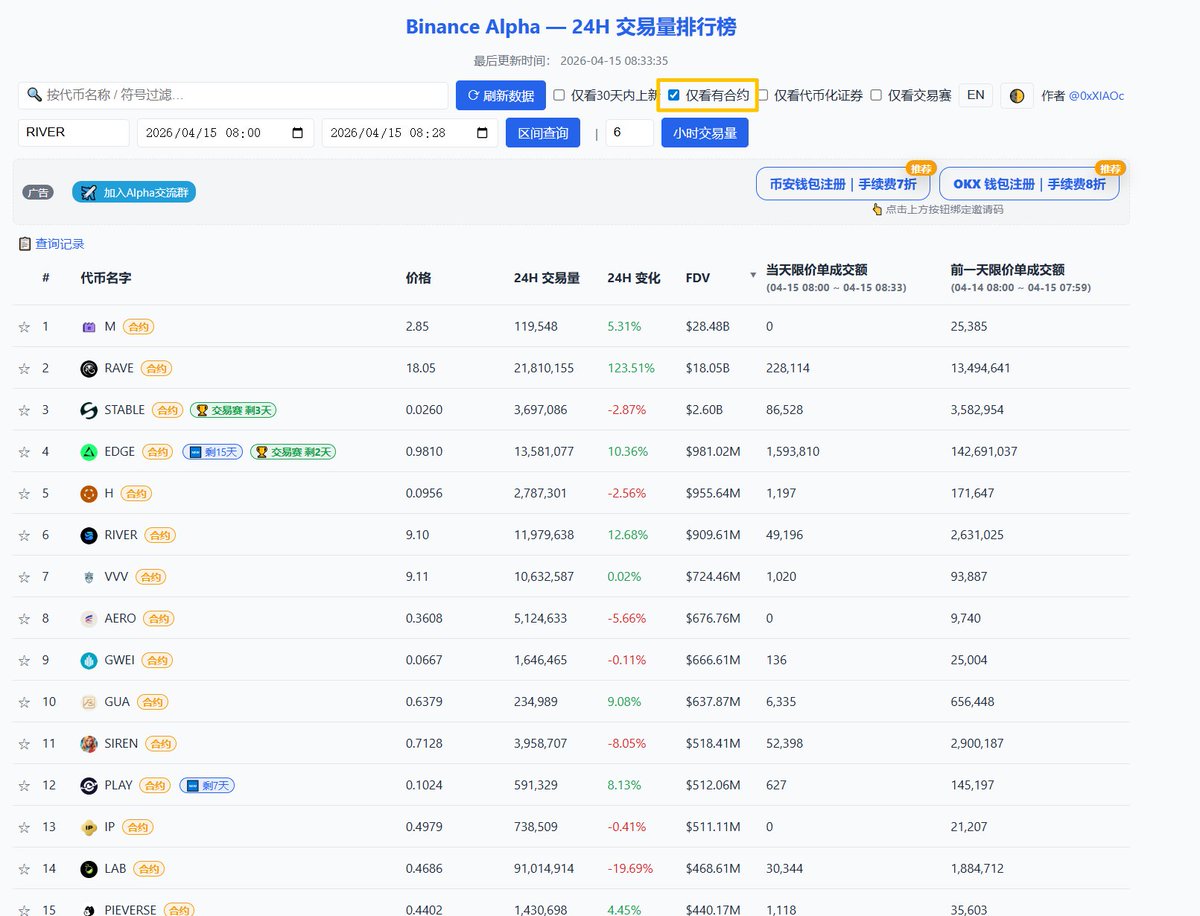Open end datetime calendar picker
This screenshot has height=916, width=1200.
click(481, 133)
